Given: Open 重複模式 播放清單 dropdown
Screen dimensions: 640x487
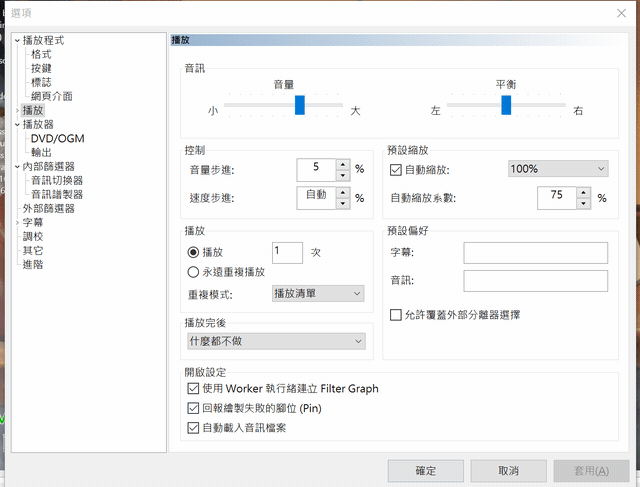Looking at the screenshot, I should (318, 293).
